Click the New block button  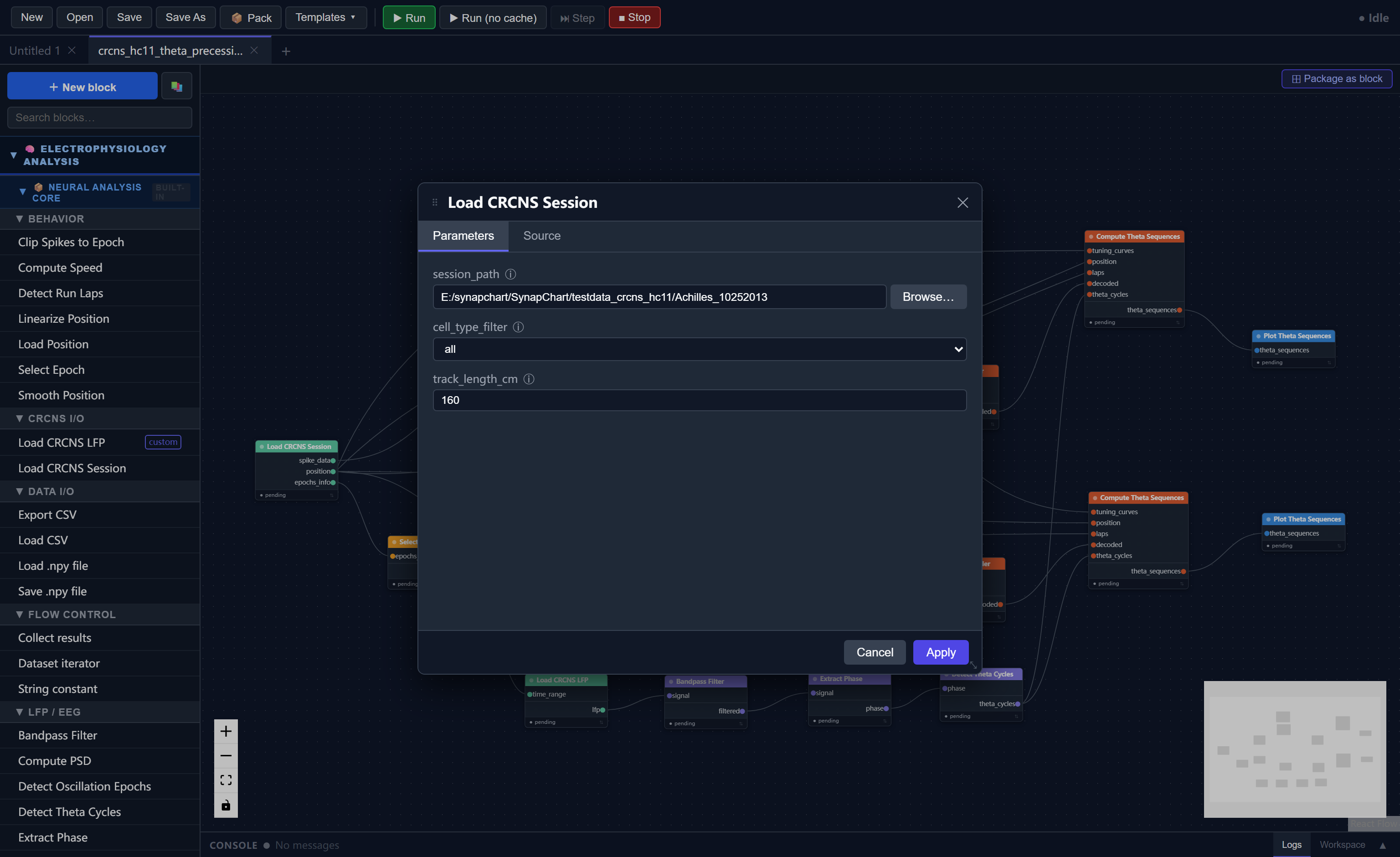[x=82, y=86]
